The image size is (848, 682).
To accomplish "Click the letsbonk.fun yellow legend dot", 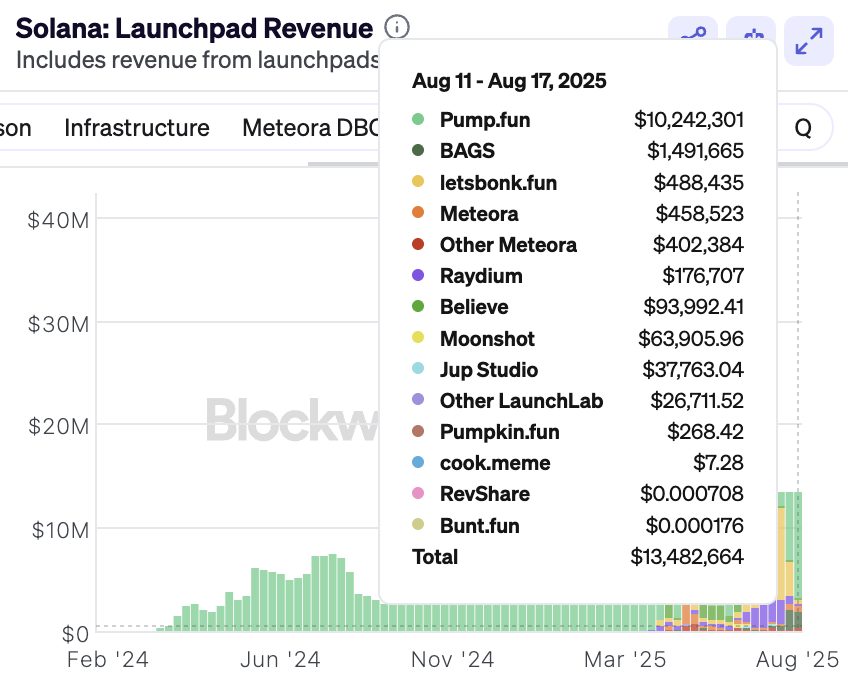I will [x=418, y=182].
